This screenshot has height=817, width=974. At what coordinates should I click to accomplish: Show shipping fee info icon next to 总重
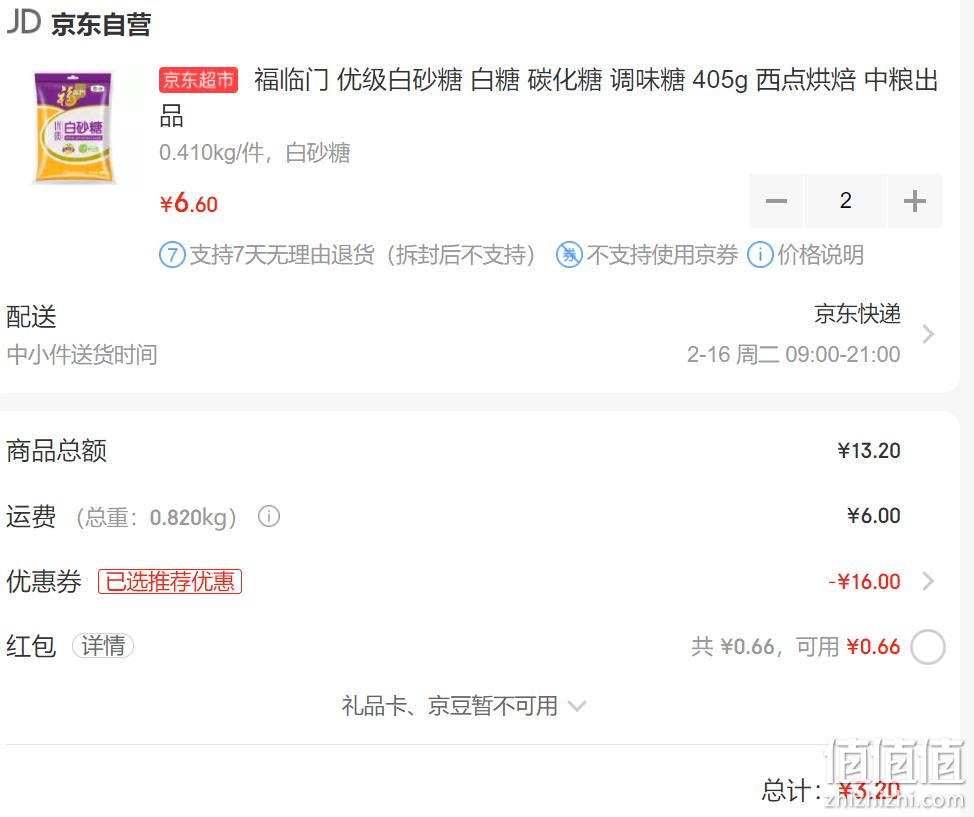pos(269,516)
